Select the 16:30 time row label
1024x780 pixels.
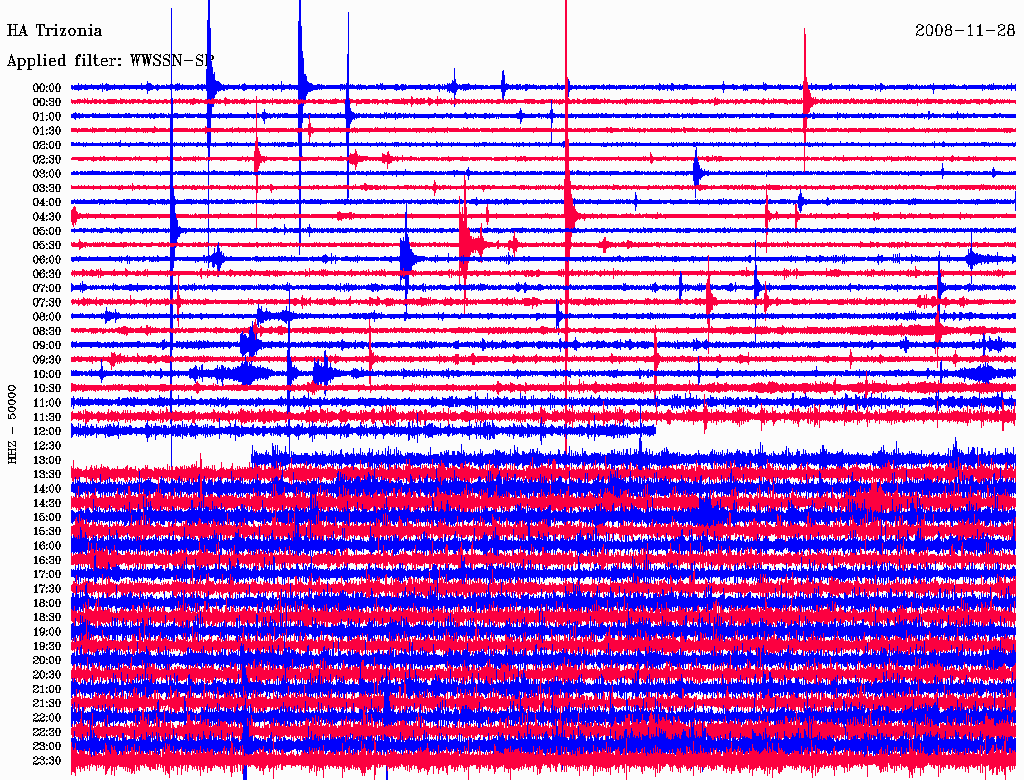(x=47, y=561)
